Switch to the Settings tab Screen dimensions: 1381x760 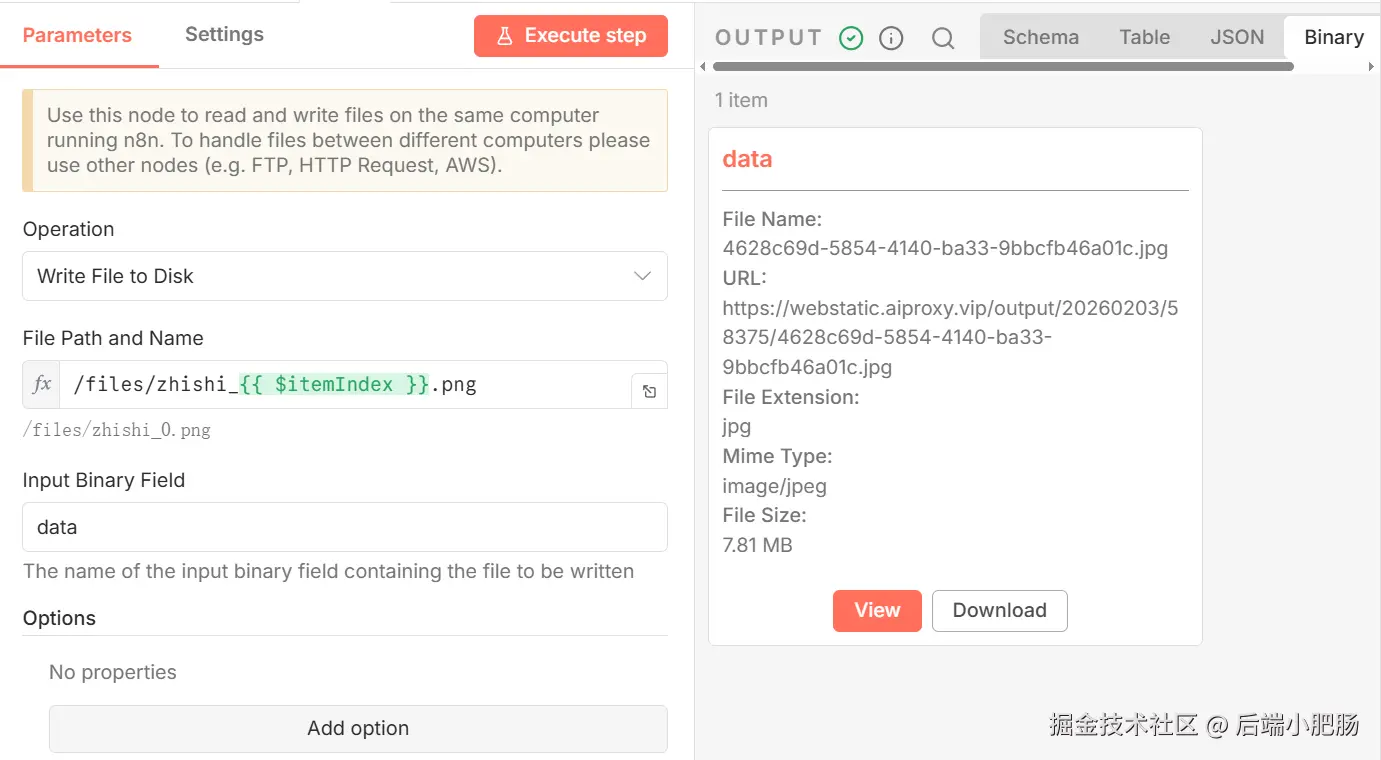224,34
